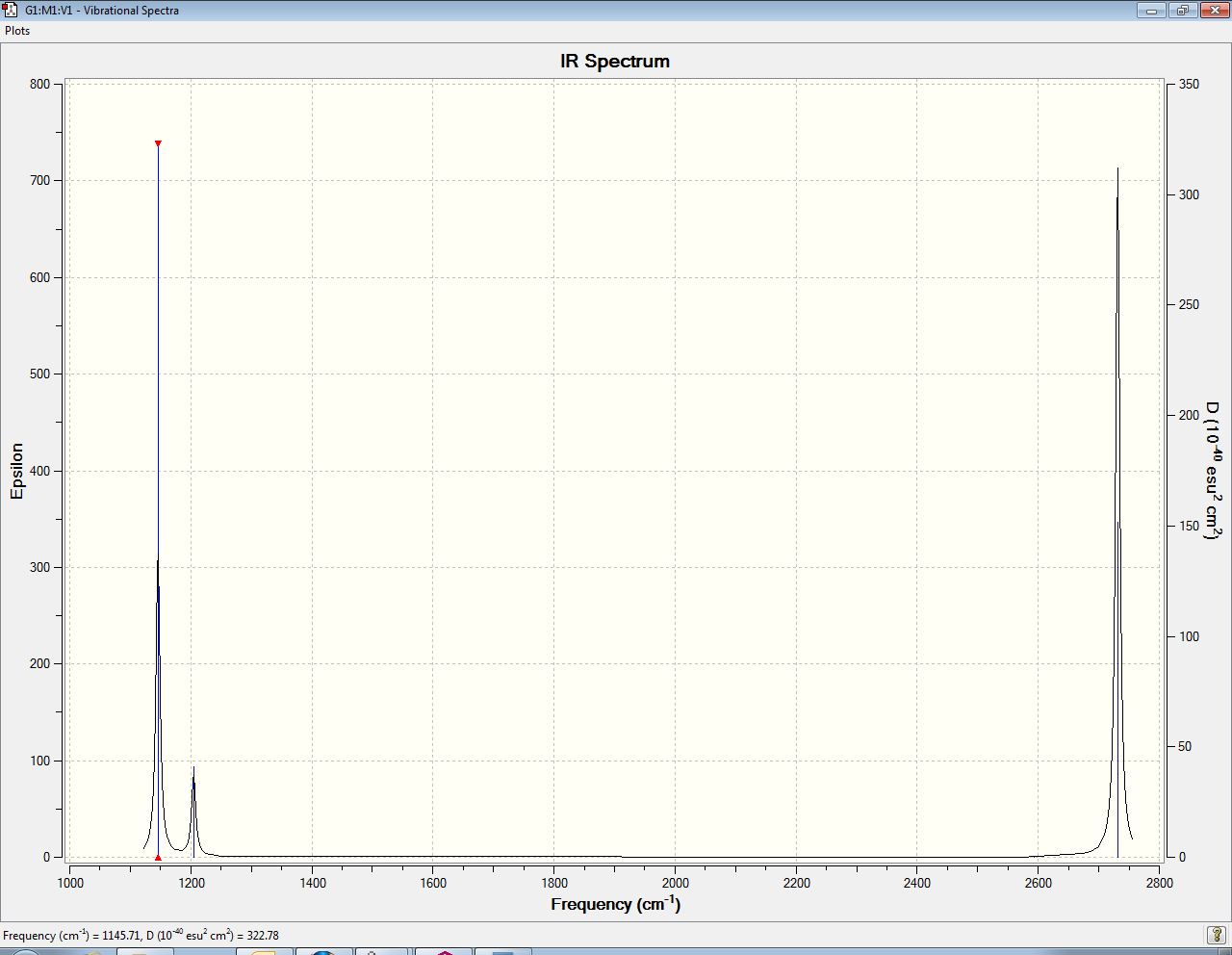The width and height of the screenshot is (1232, 955).
Task: Click the help question mark icon
Action: coord(1217,935)
